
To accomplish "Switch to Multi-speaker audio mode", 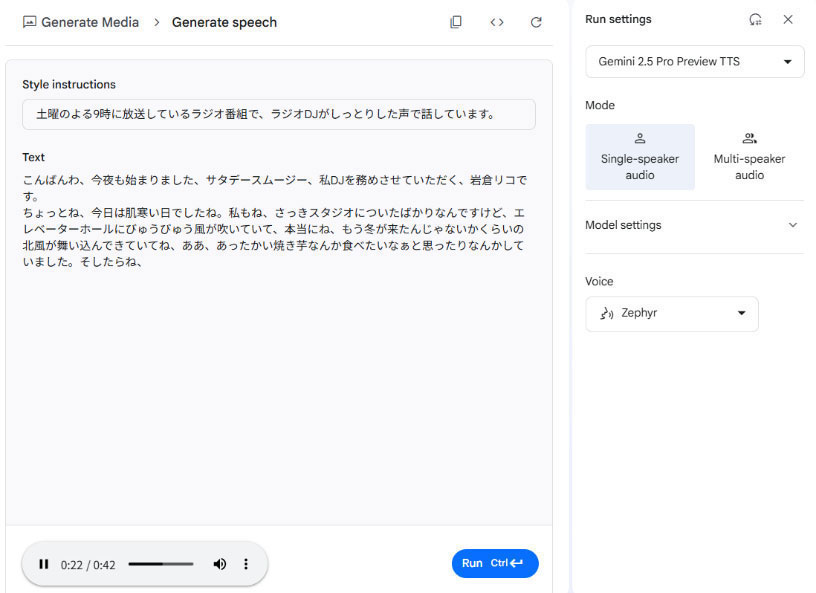I will point(749,157).
